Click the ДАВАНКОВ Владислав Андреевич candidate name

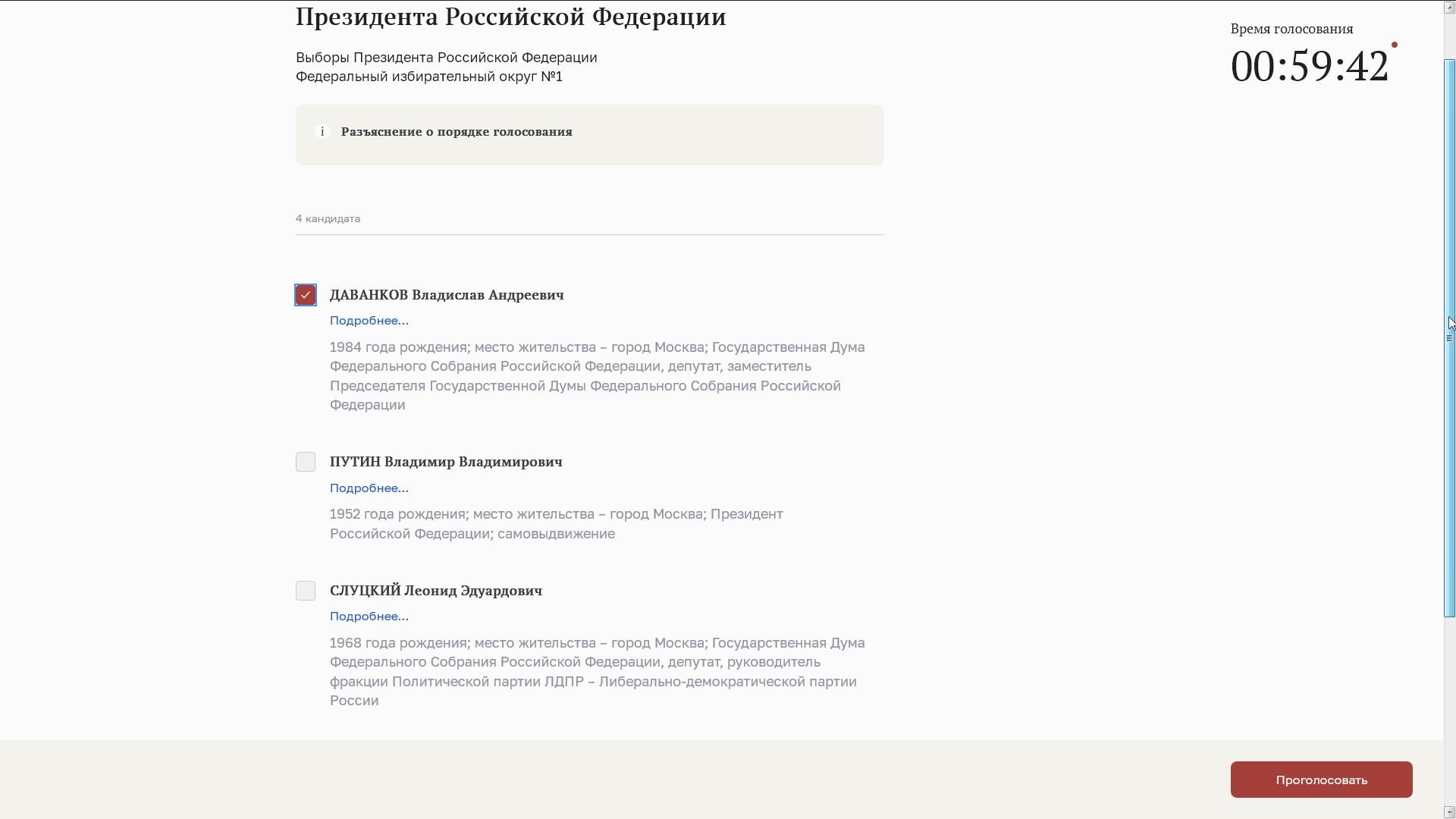[x=447, y=295]
